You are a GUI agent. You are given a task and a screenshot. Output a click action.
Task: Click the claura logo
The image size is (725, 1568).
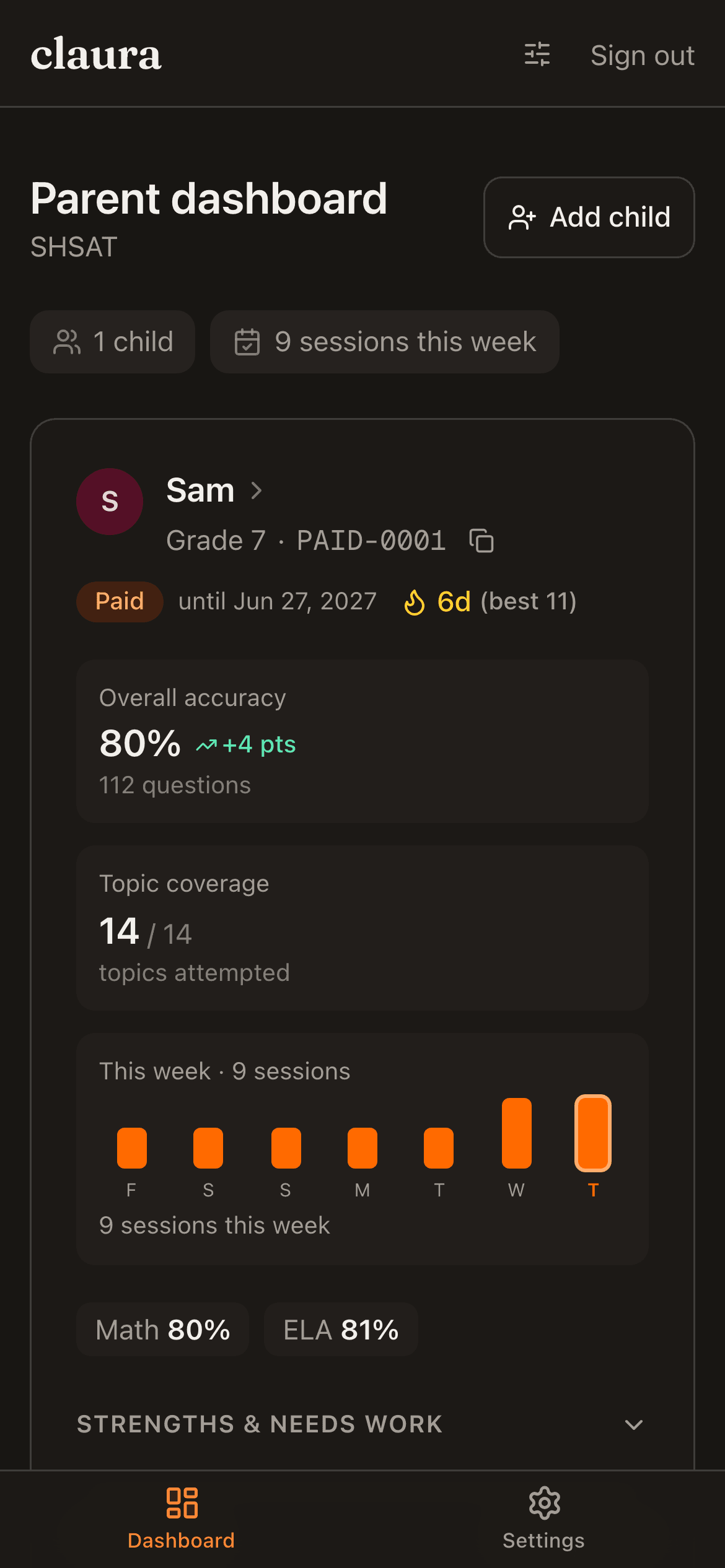pos(96,54)
